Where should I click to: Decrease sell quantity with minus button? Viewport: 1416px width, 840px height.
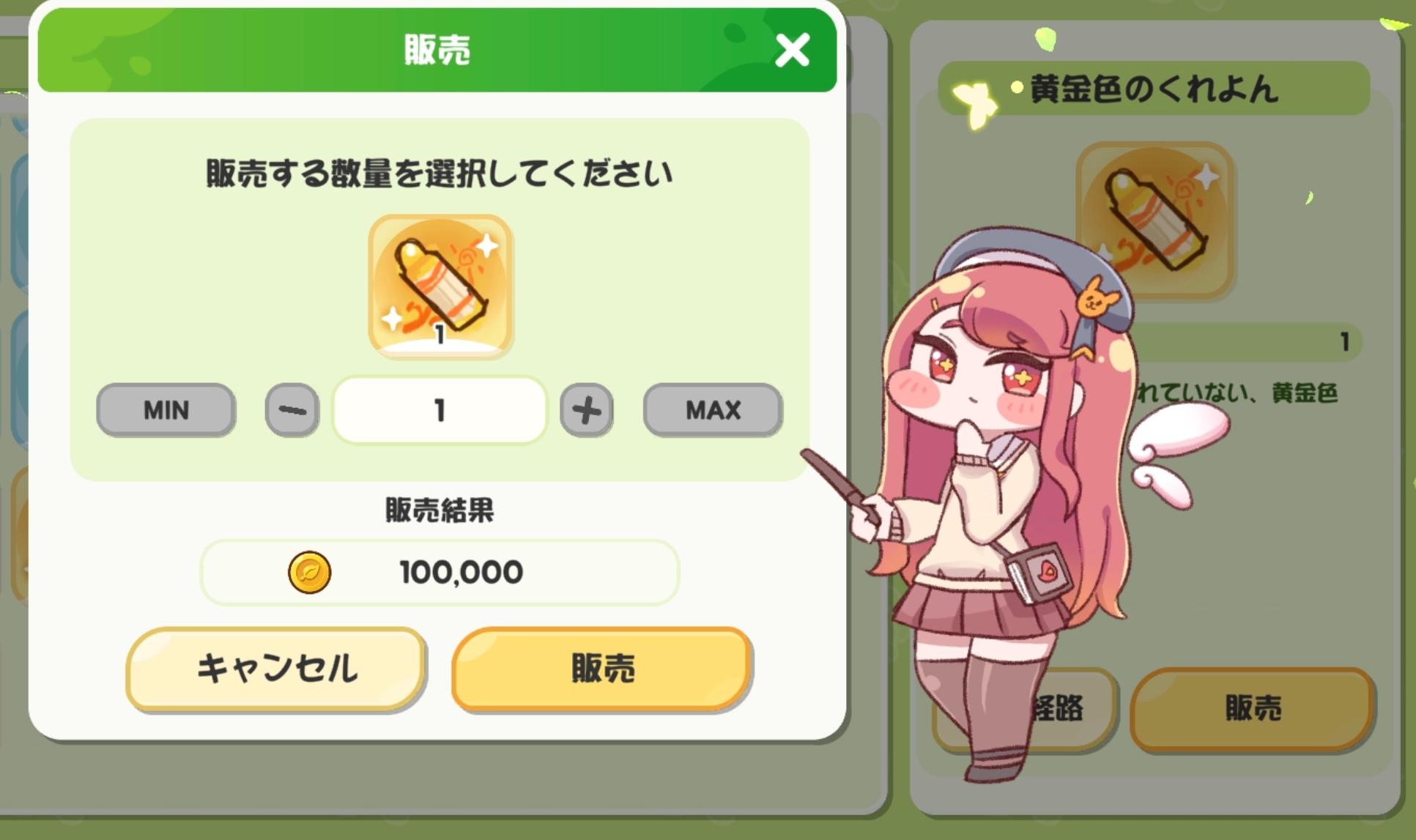[292, 410]
